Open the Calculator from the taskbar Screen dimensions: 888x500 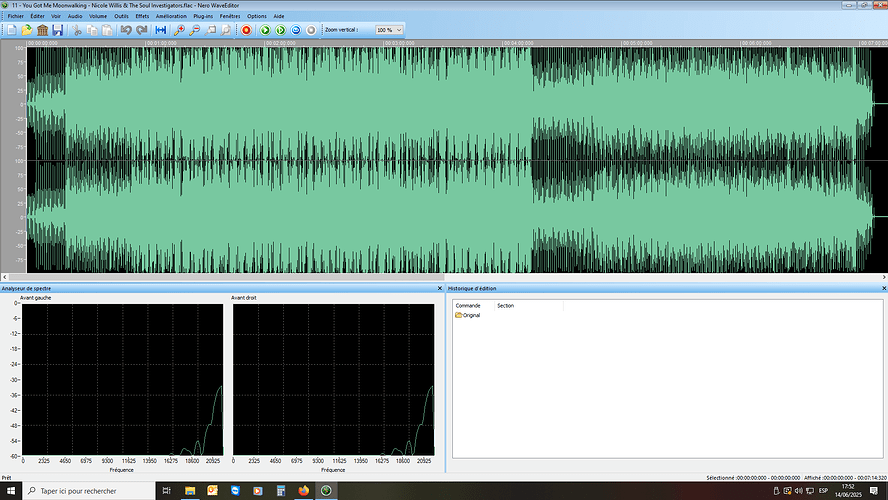(281, 491)
